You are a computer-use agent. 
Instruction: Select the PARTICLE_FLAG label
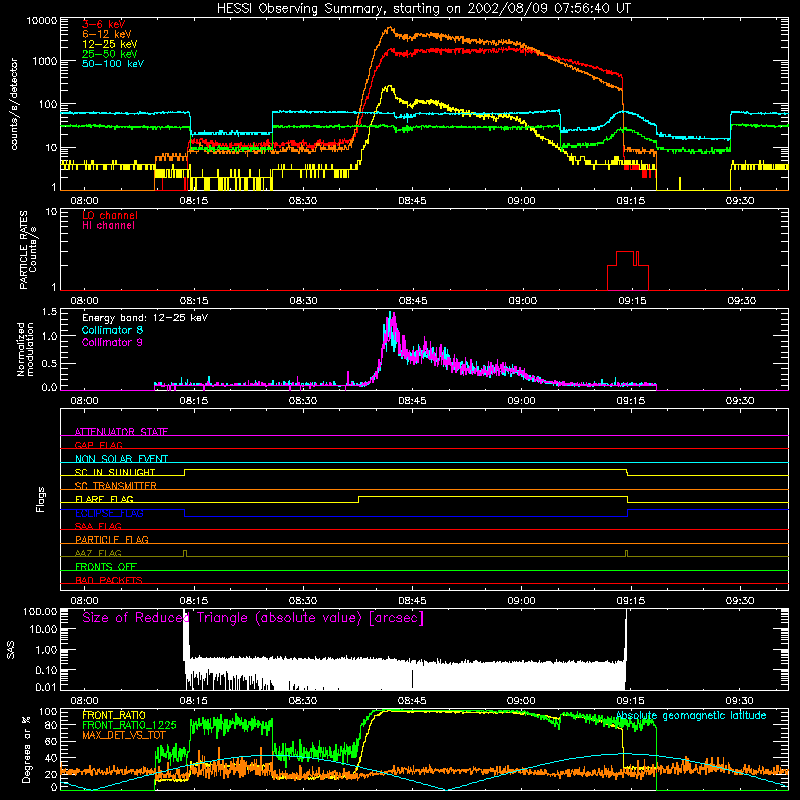click(112, 539)
